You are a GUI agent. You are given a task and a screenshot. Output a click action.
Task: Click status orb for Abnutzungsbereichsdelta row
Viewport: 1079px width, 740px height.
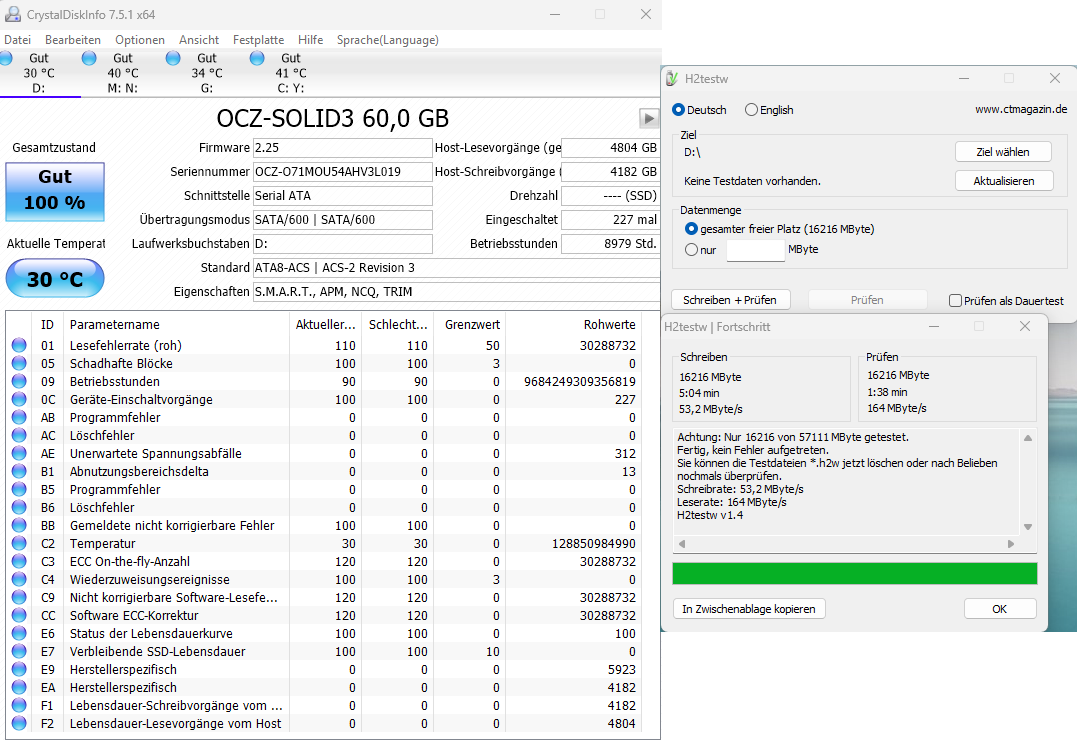pyautogui.click(x=19, y=471)
